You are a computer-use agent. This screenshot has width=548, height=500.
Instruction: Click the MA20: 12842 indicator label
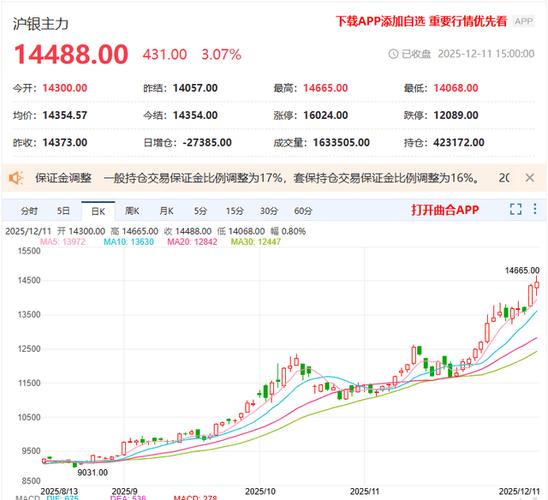192,242
